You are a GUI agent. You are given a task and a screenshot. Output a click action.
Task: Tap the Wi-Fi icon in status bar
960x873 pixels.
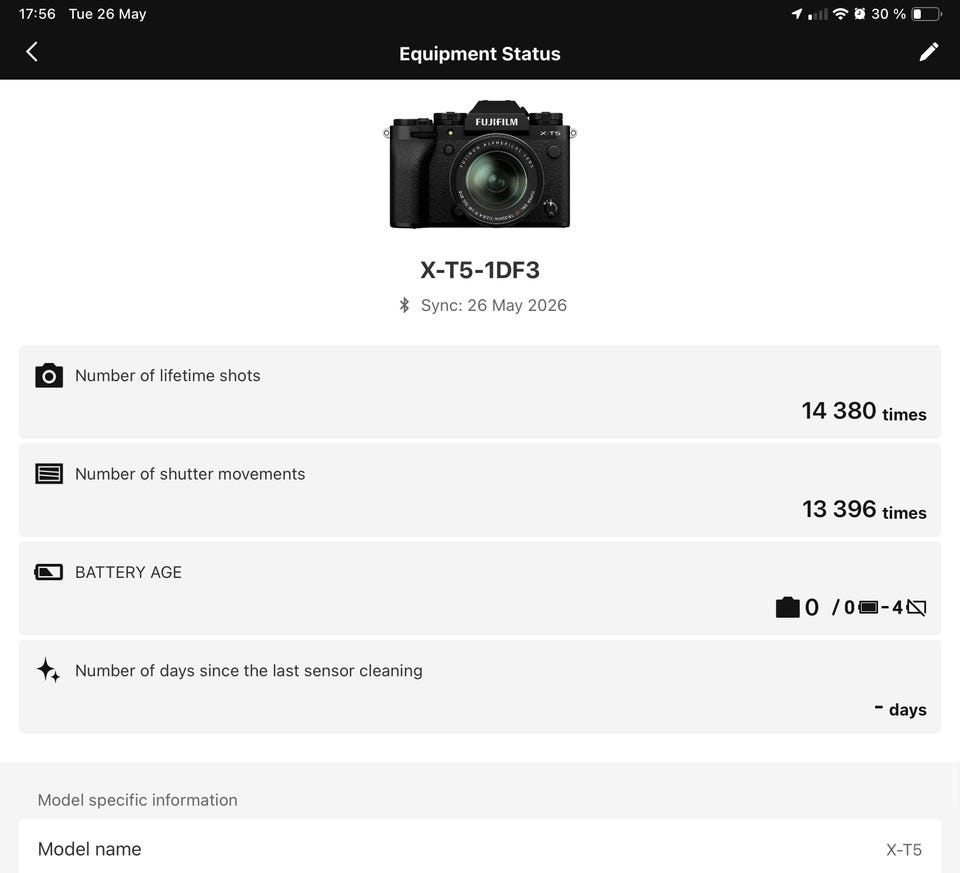(x=841, y=13)
